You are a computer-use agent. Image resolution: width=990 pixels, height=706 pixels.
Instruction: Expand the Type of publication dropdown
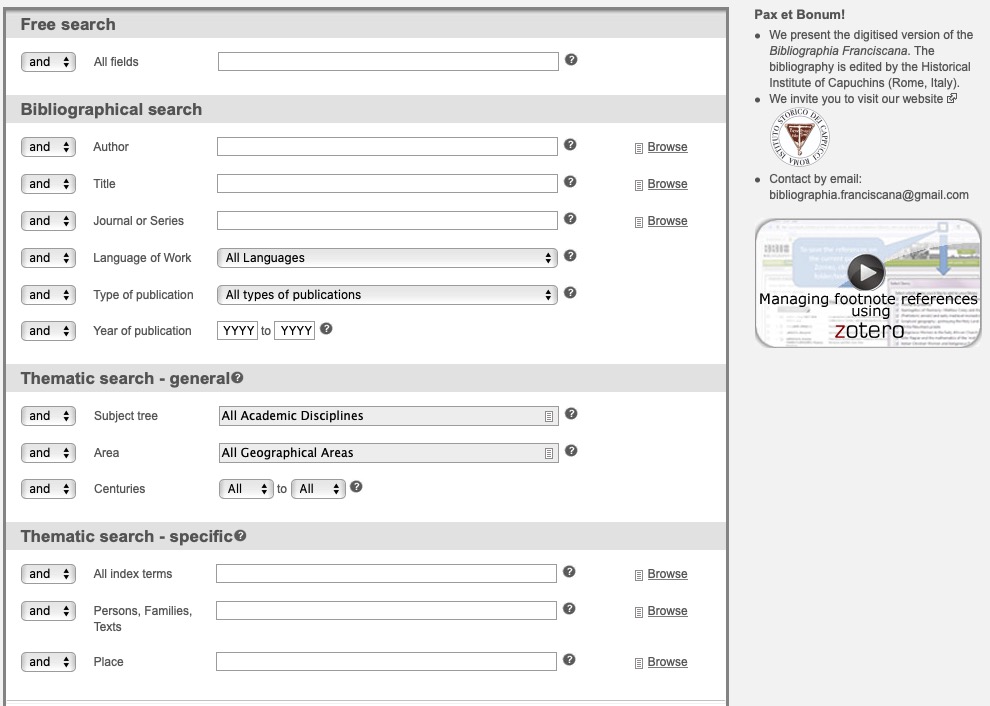pos(386,295)
